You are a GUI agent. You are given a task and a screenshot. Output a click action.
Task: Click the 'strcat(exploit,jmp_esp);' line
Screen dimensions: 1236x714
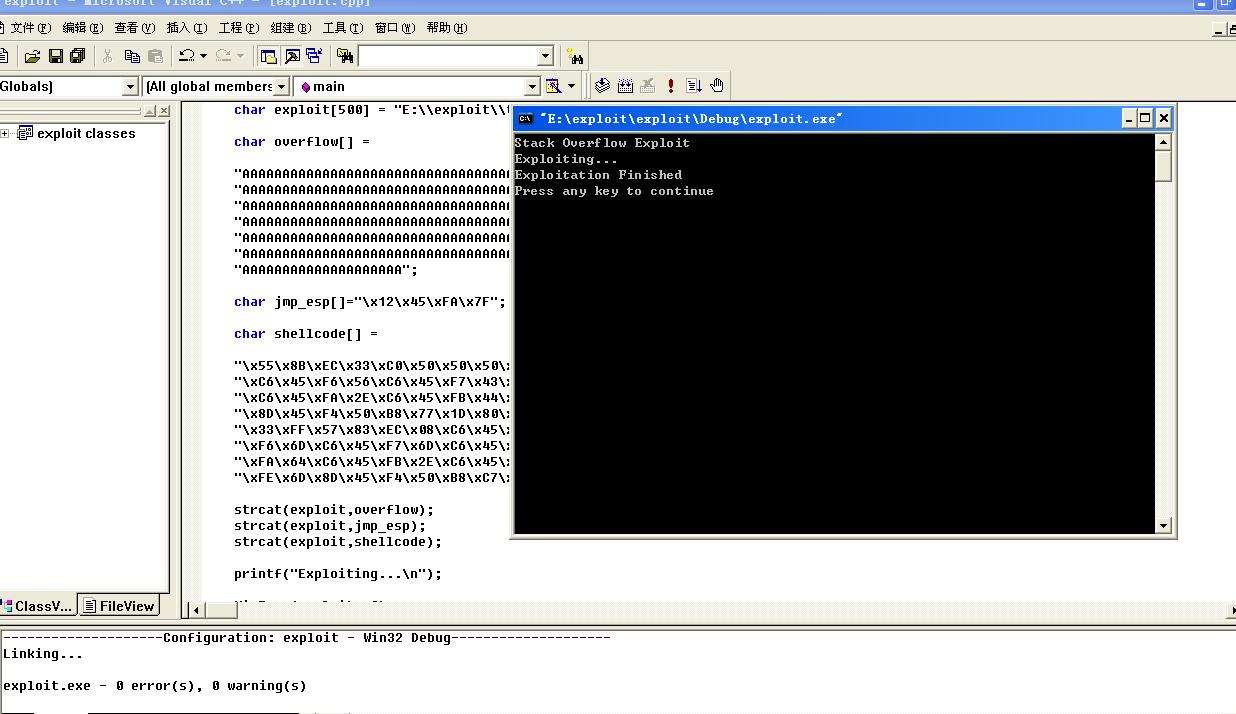click(x=330, y=526)
